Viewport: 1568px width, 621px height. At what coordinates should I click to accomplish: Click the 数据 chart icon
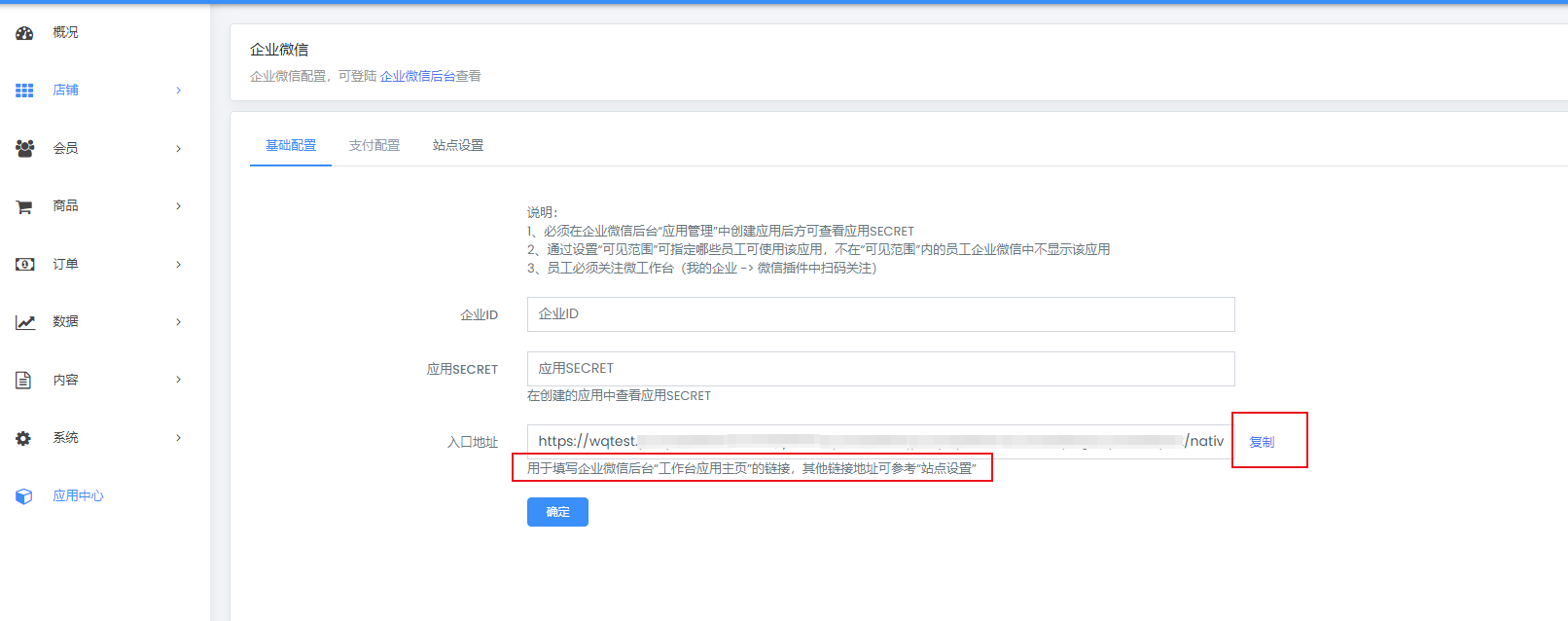pos(24,322)
